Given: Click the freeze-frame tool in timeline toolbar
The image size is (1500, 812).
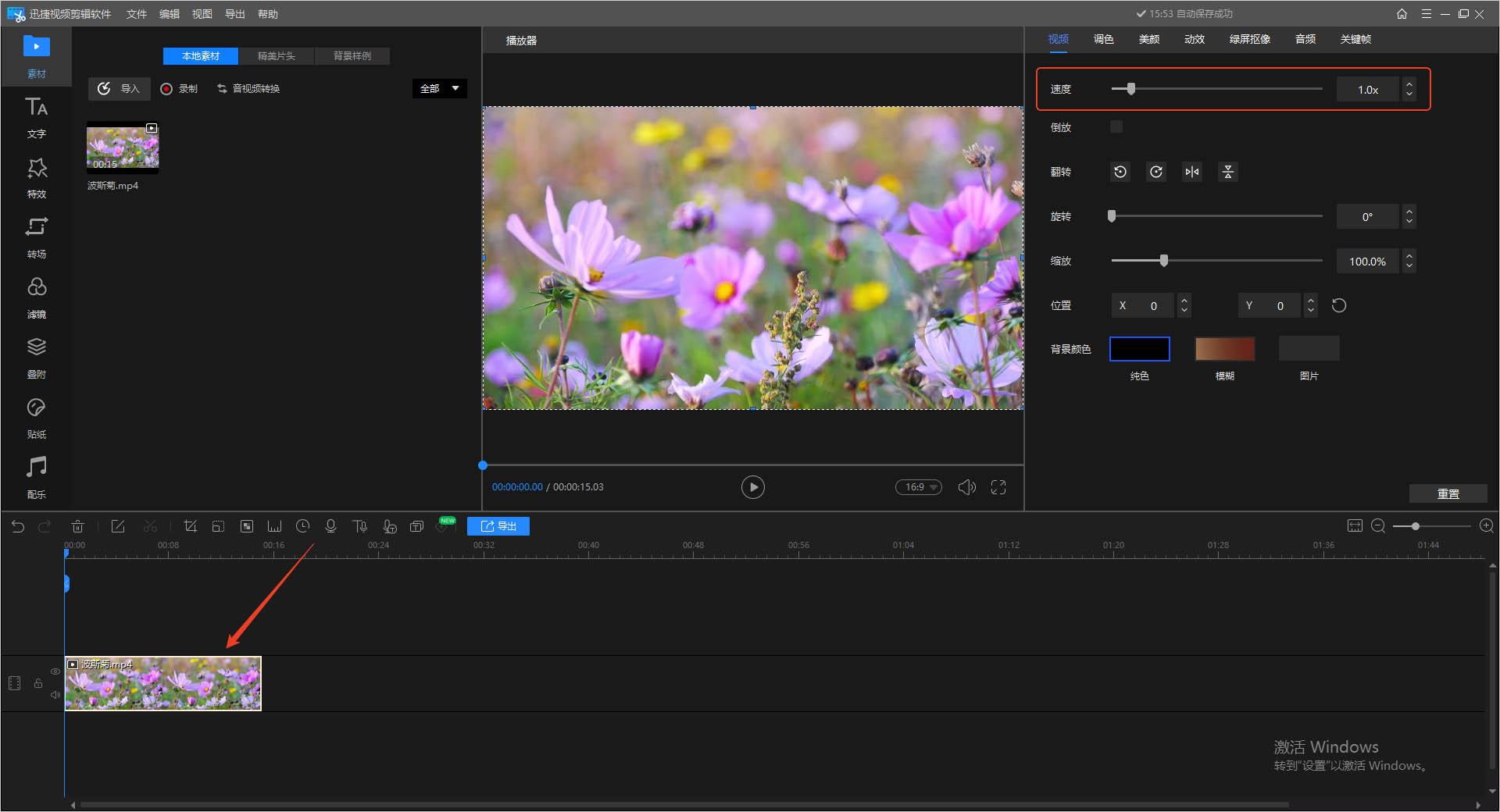Looking at the screenshot, I should click(x=274, y=526).
